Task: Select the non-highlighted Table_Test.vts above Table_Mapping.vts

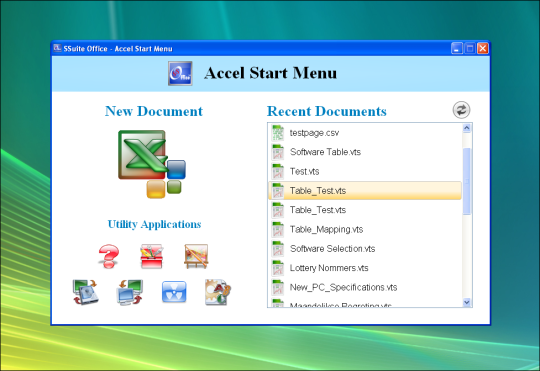Action: [365, 210]
